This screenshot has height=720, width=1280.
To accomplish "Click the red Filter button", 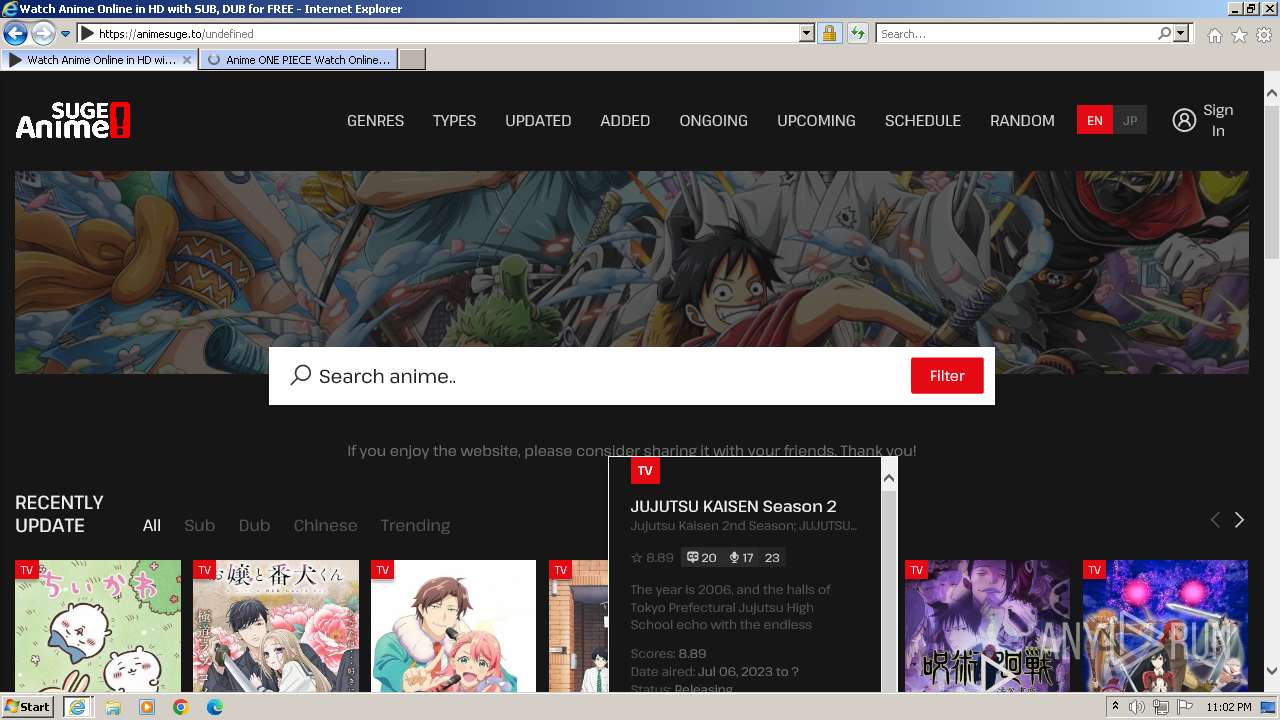I will tap(947, 376).
